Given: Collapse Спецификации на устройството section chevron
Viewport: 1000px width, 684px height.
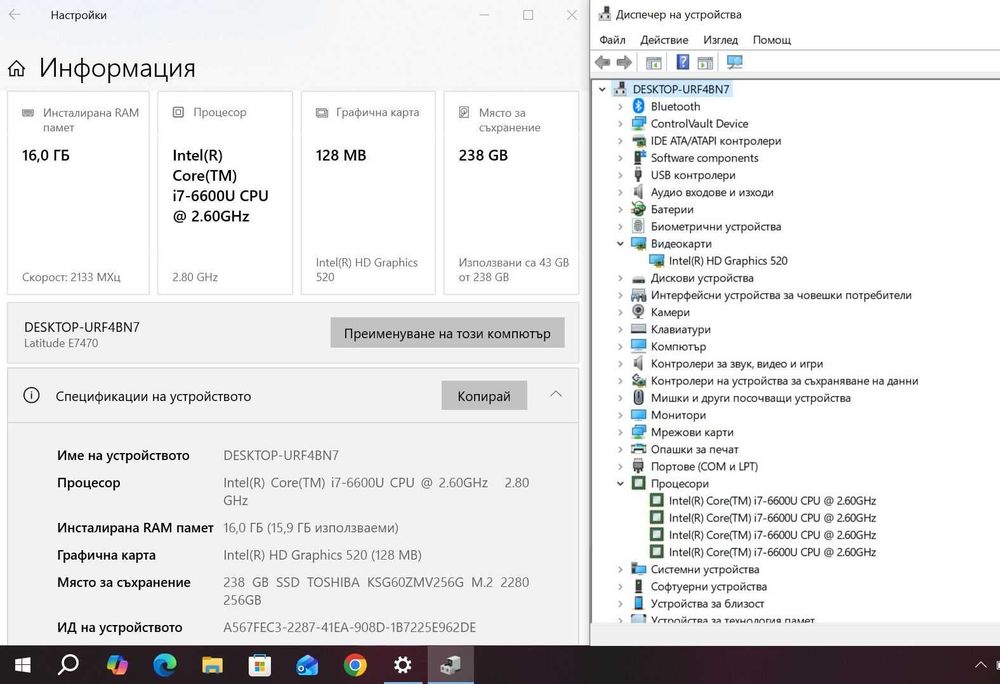Looking at the screenshot, I should point(556,395).
